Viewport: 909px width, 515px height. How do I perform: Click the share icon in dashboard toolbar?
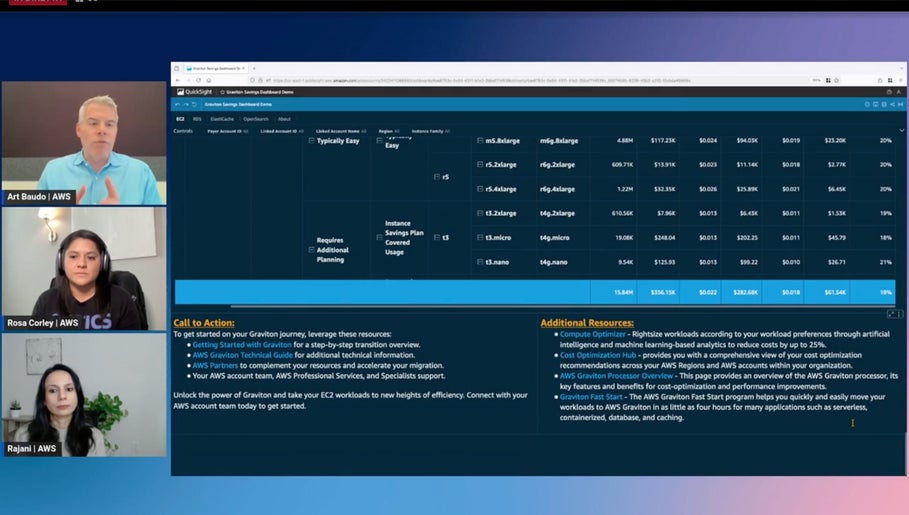(892, 104)
